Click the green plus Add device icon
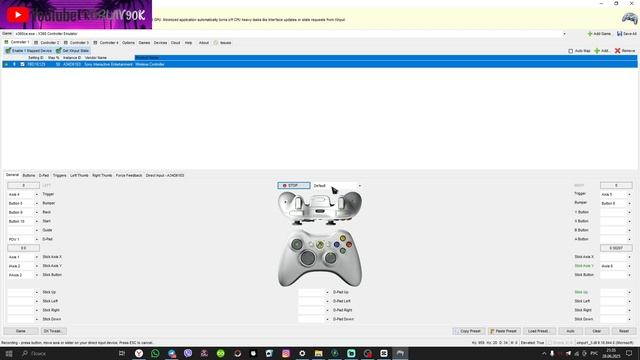The height and width of the screenshot is (360, 640). click(x=597, y=51)
